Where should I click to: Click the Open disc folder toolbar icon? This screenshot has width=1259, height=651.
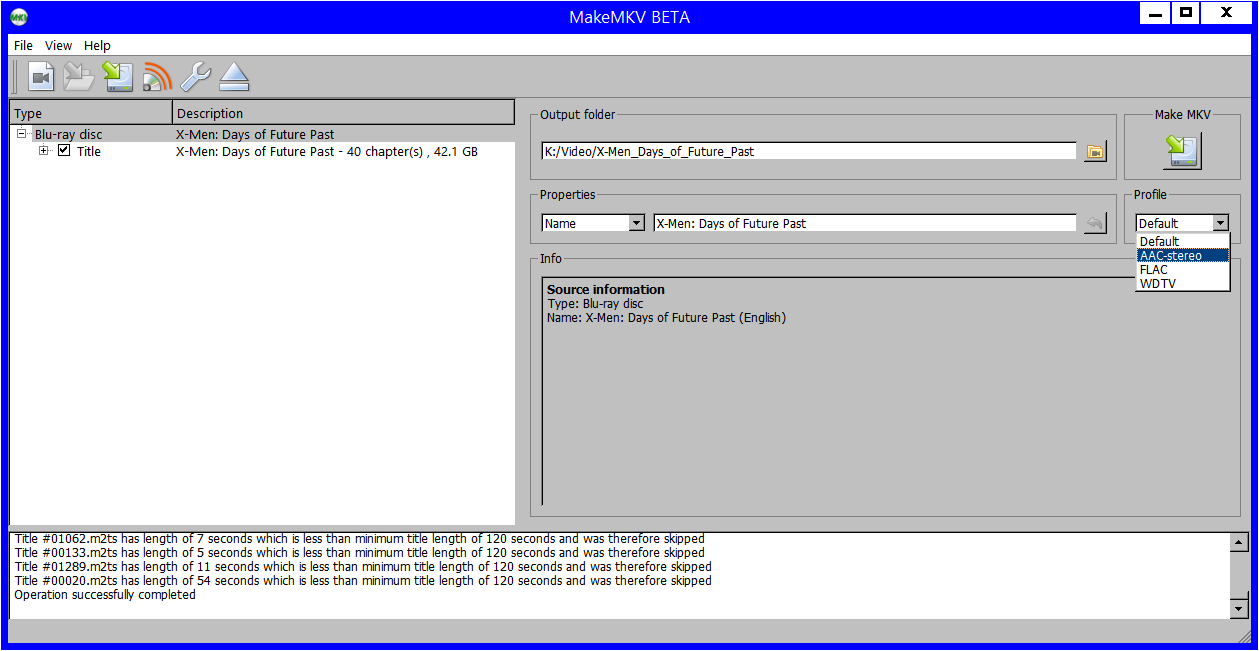coord(79,77)
